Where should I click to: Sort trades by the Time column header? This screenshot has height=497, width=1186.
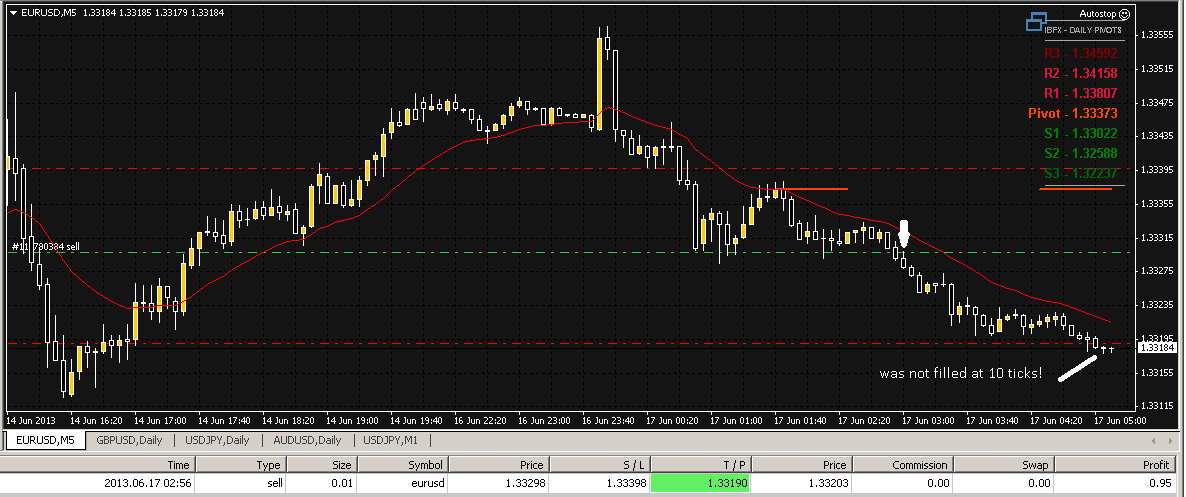pos(98,465)
